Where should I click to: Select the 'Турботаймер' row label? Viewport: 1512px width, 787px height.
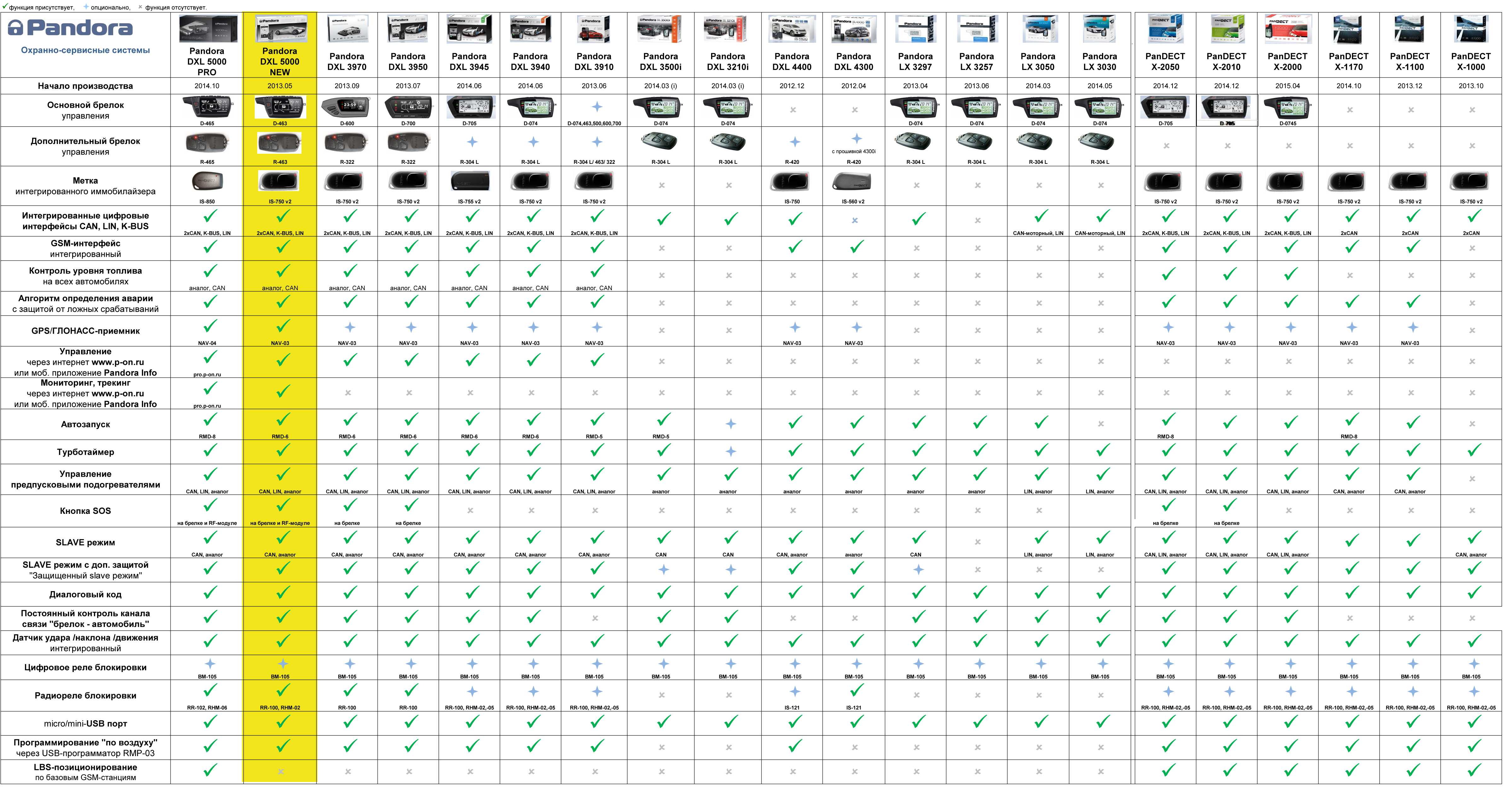click(x=86, y=453)
